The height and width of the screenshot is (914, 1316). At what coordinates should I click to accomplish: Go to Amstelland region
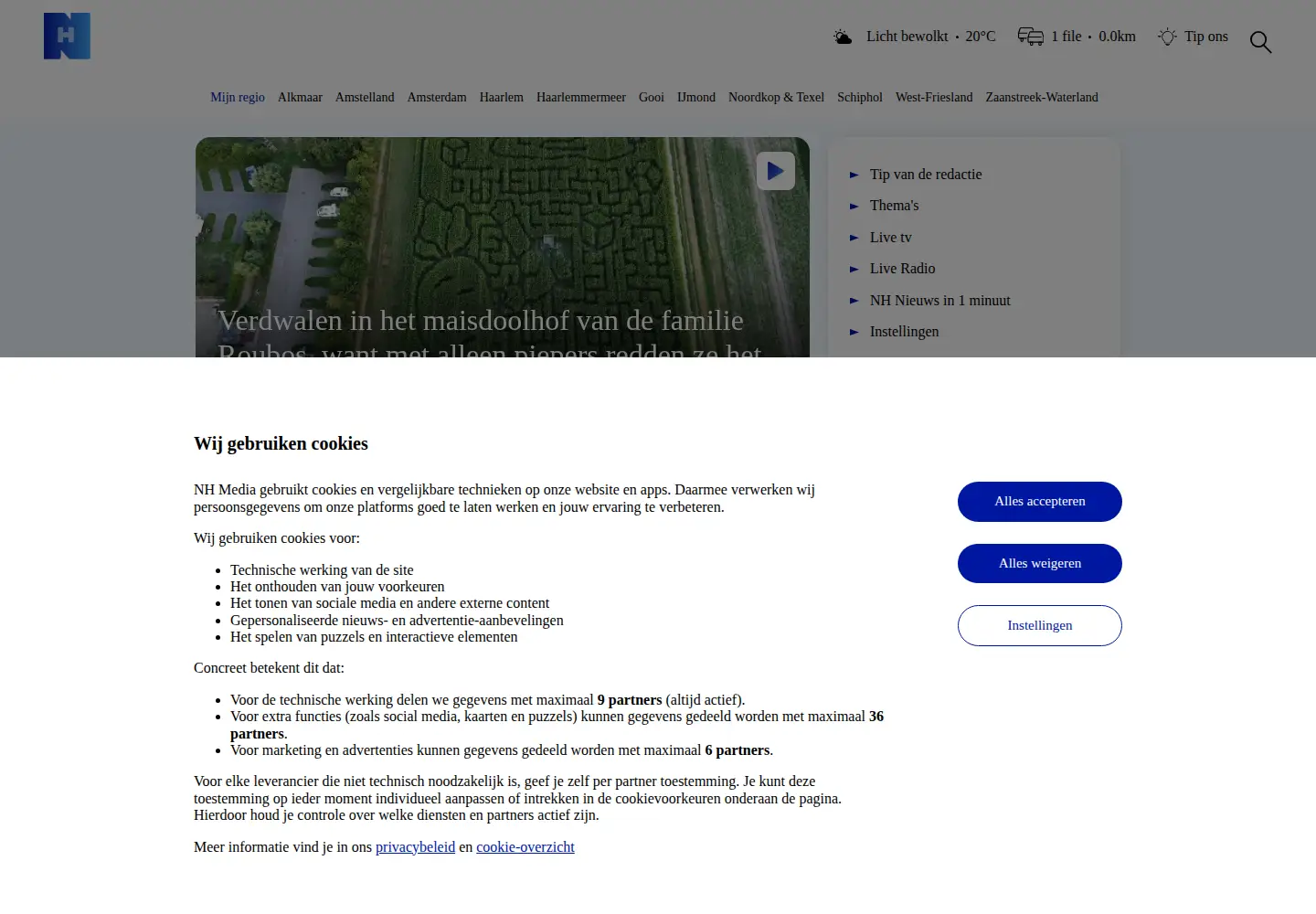coord(365,97)
